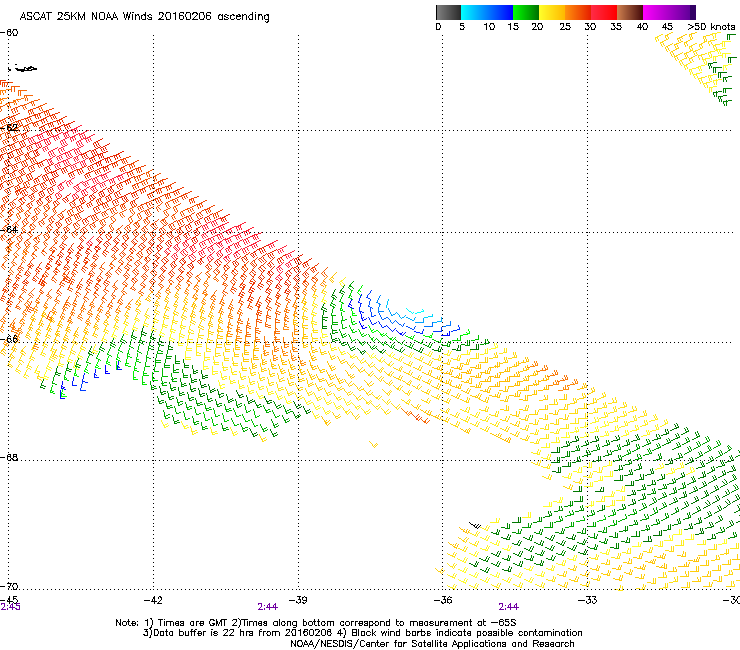Viewport: 740px width, 650px height.
Task: Click the "-39" longitude label
Action: click(x=298, y=600)
